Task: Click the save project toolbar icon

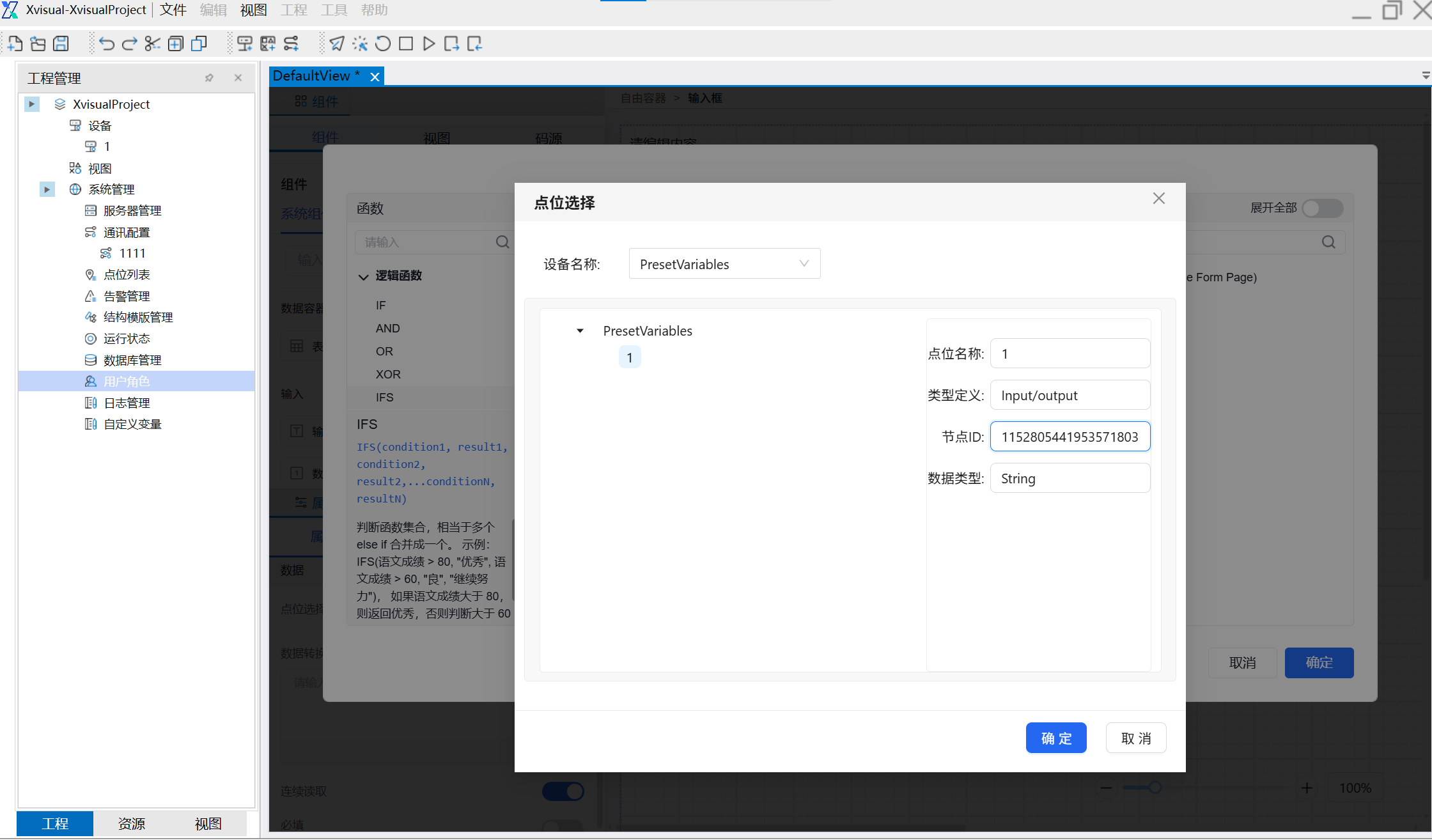Action: tap(61, 43)
